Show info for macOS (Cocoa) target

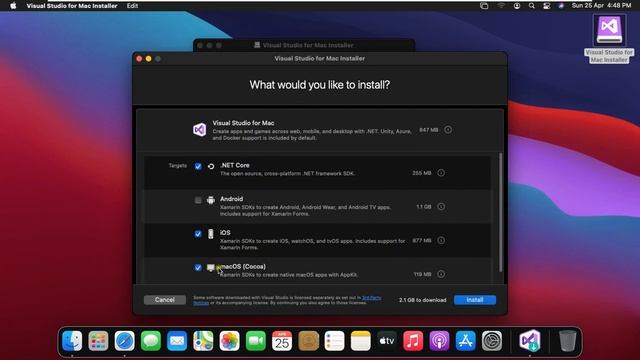pos(441,274)
